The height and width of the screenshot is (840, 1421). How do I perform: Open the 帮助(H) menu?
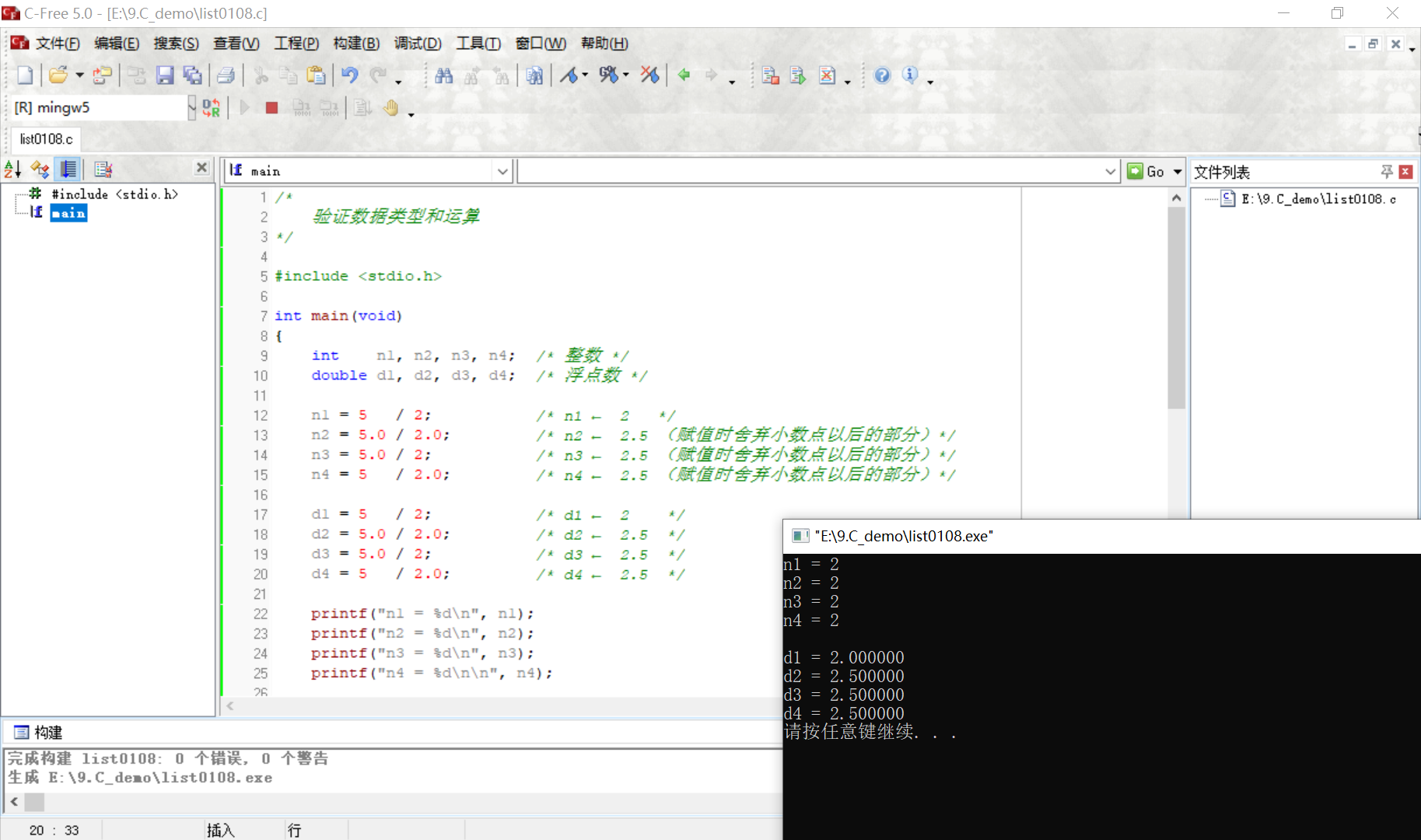[x=604, y=44]
